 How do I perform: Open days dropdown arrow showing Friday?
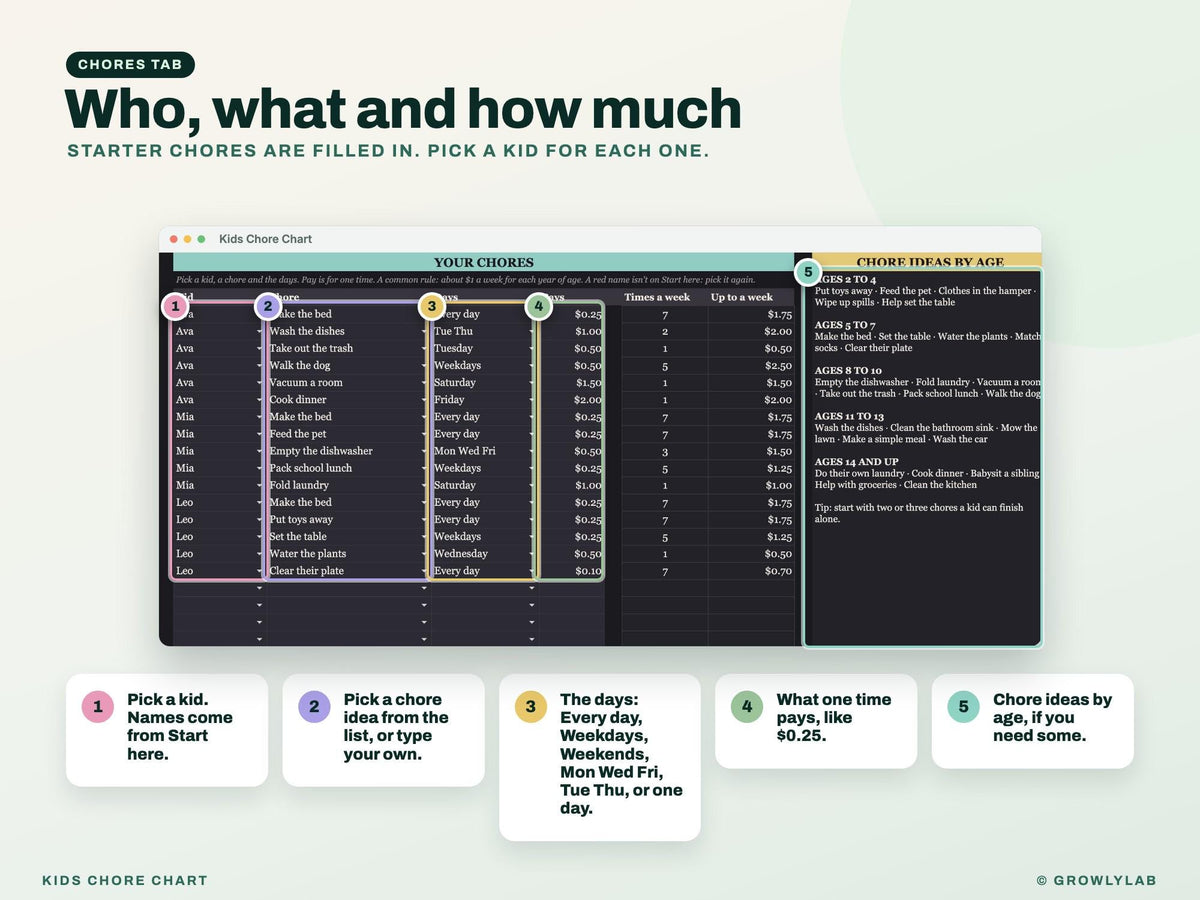pos(531,400)
